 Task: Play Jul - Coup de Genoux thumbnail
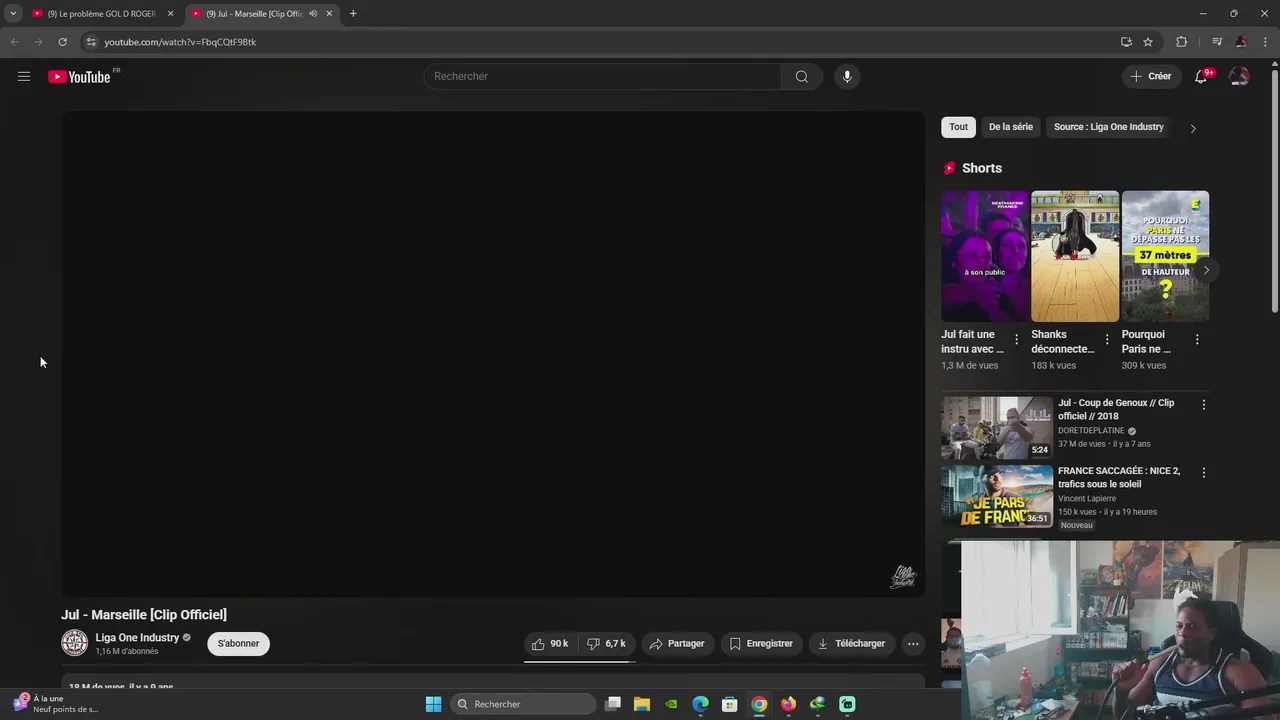(997, 427)
